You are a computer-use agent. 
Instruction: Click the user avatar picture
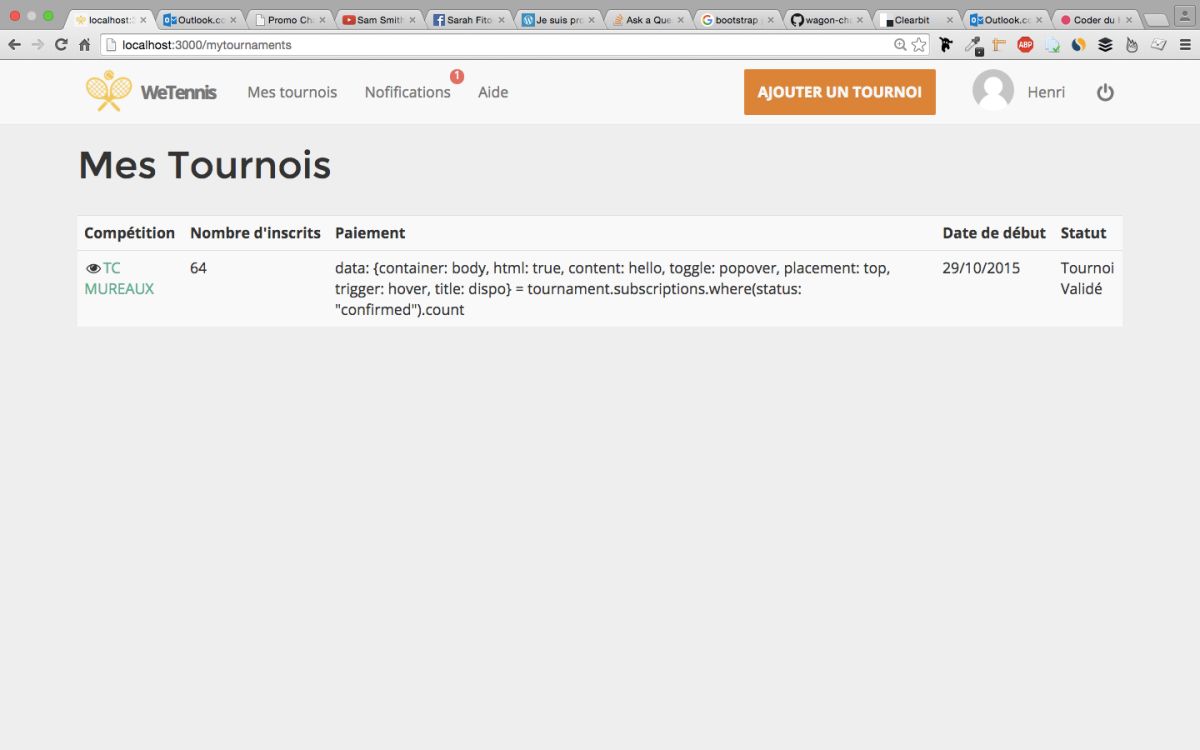coord(993,90)
